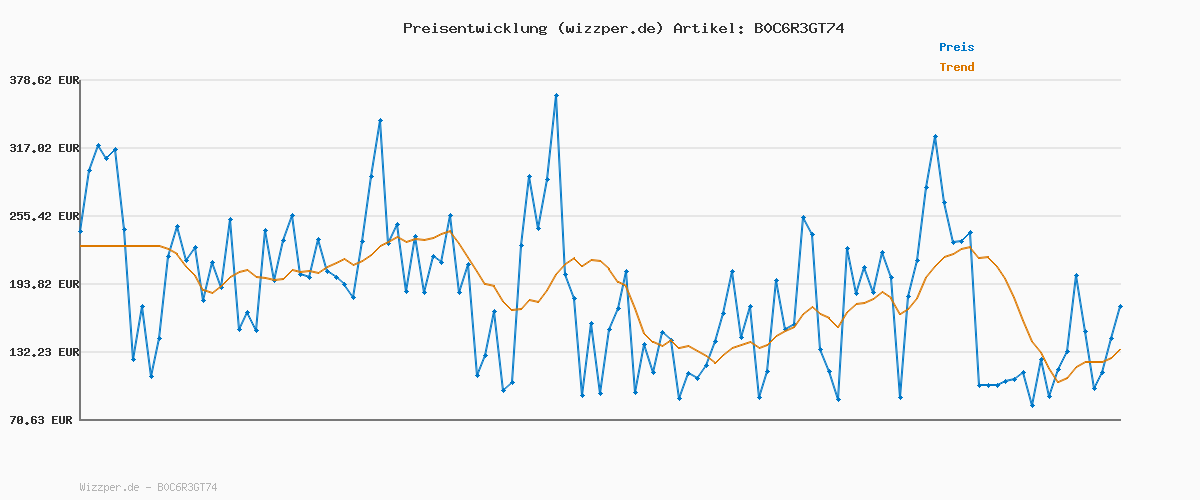Click the Trend legend label
1200x500 pixels.
[956, 68]
